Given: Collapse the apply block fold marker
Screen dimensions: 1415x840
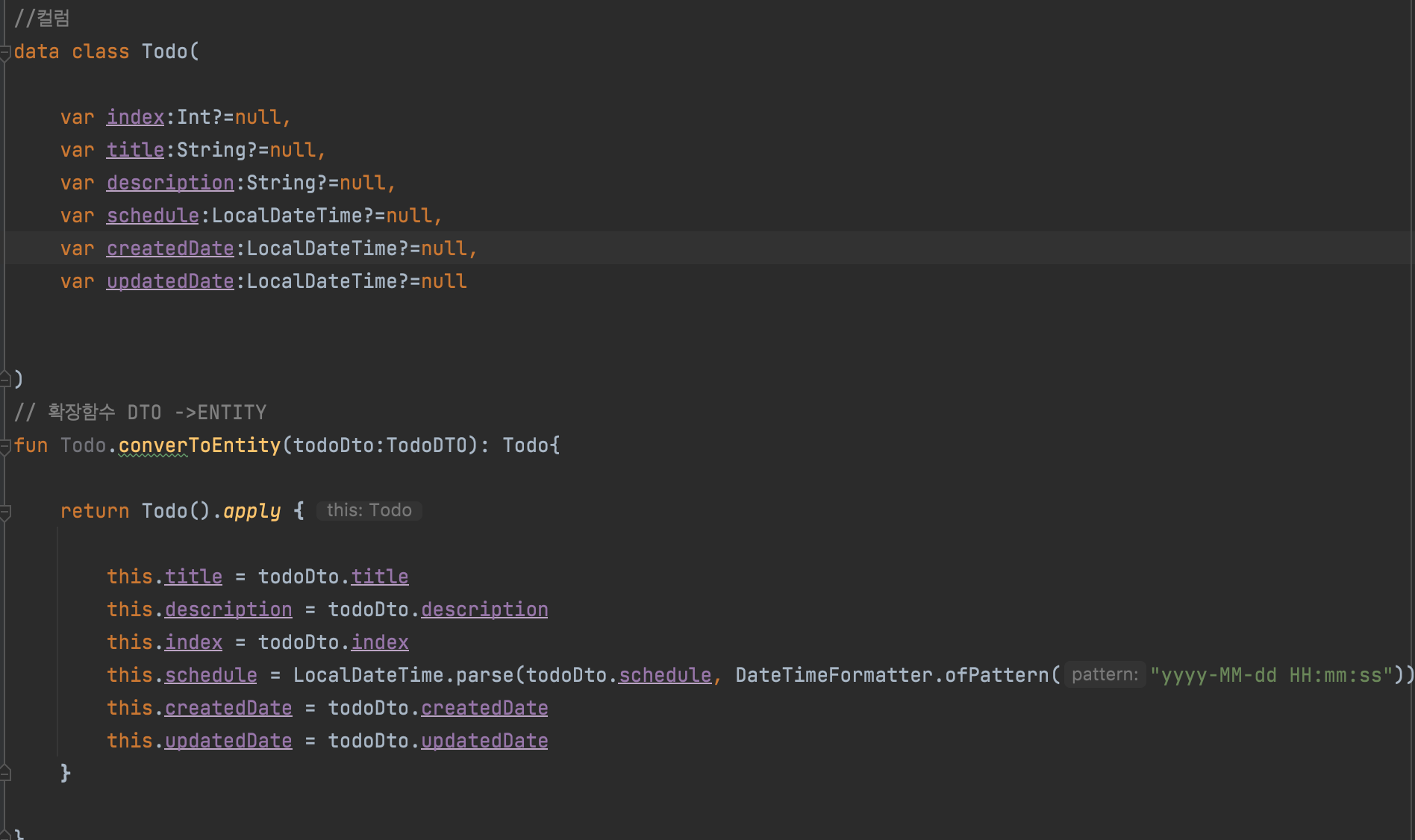Looking at the screenshot, I should click(x=6, y=510).
